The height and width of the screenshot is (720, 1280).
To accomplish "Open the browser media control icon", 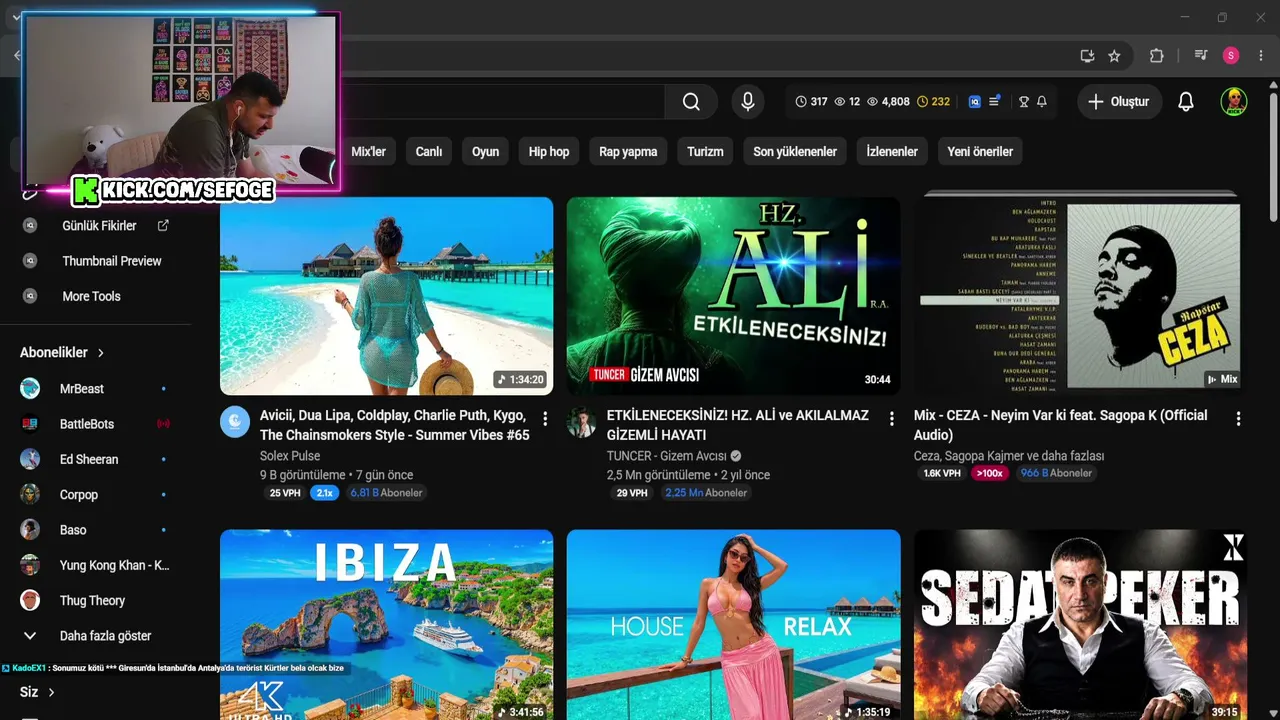I will pyautogui.click(x=1201, y=56).
